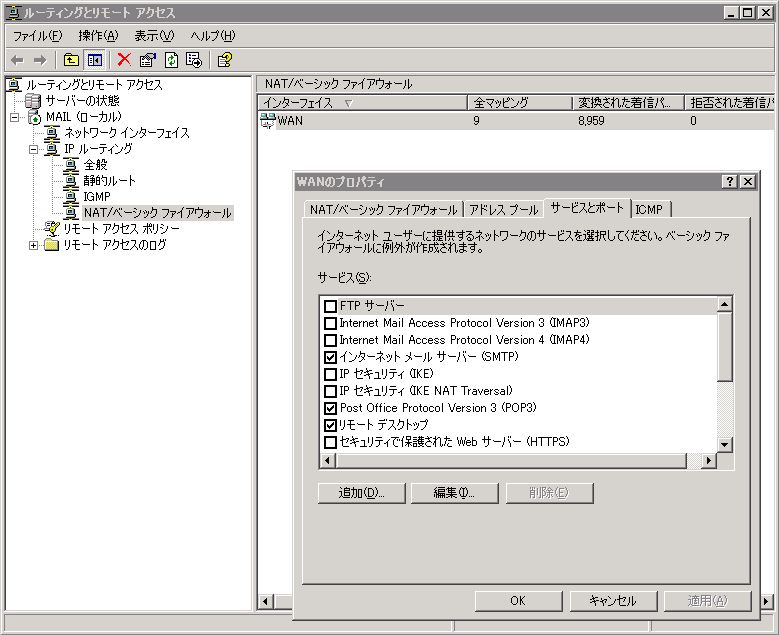Click the Export List toolbar icon
779x635 pixels.
194,60
